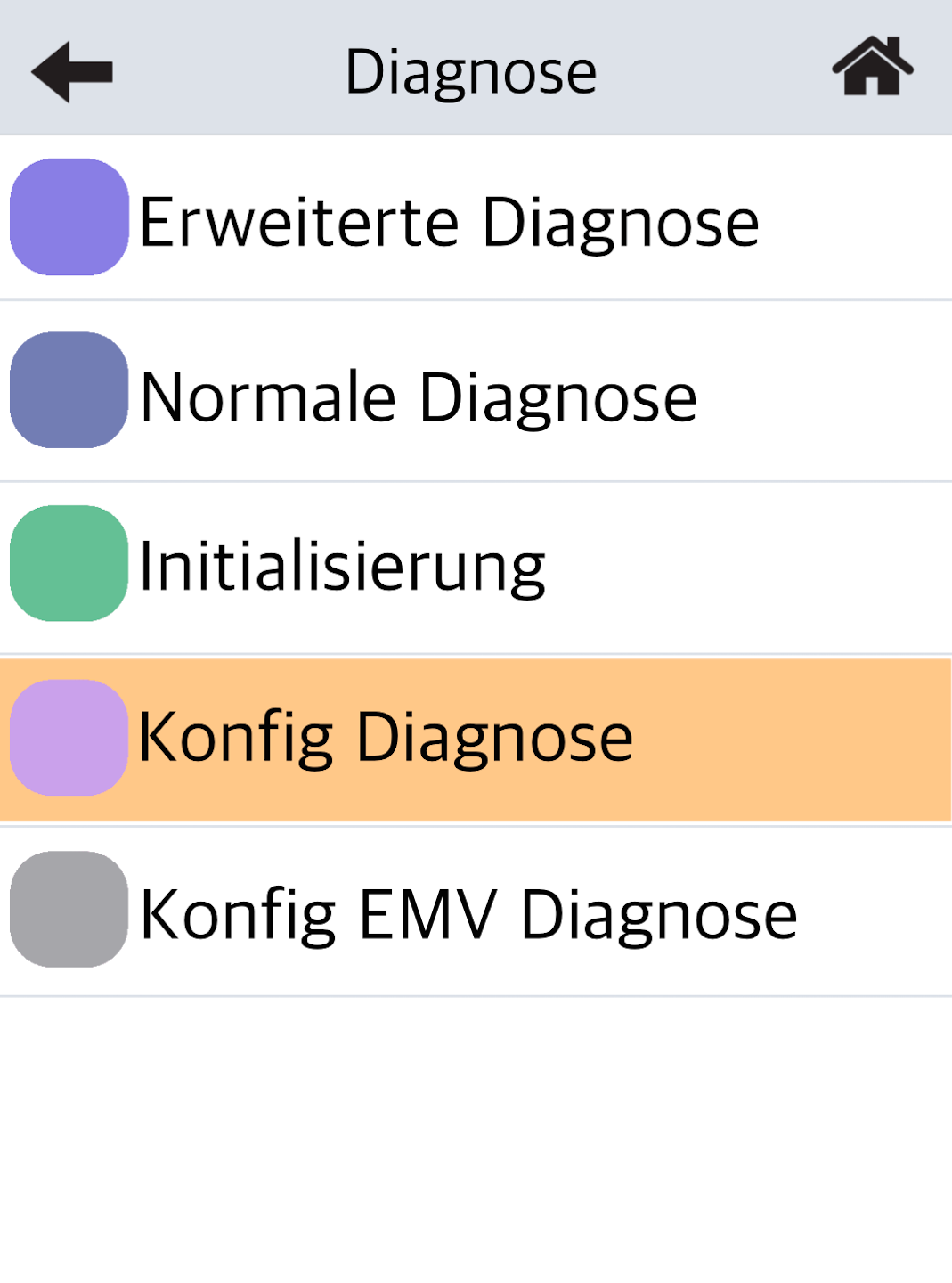Start Initialisierung from the list
This screenshot has width=952, height=1283.
point(343,568)
